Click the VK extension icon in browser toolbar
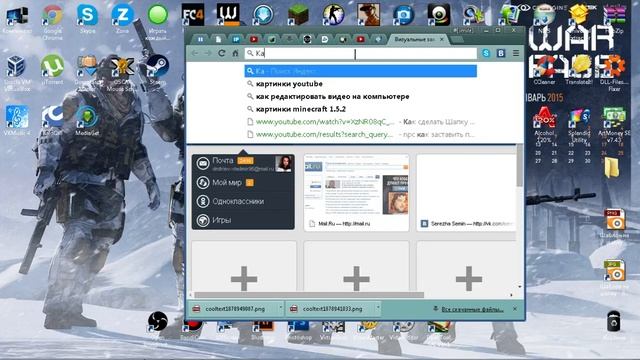The width and height of the screenshot is (640, 360). click(501, 53)
